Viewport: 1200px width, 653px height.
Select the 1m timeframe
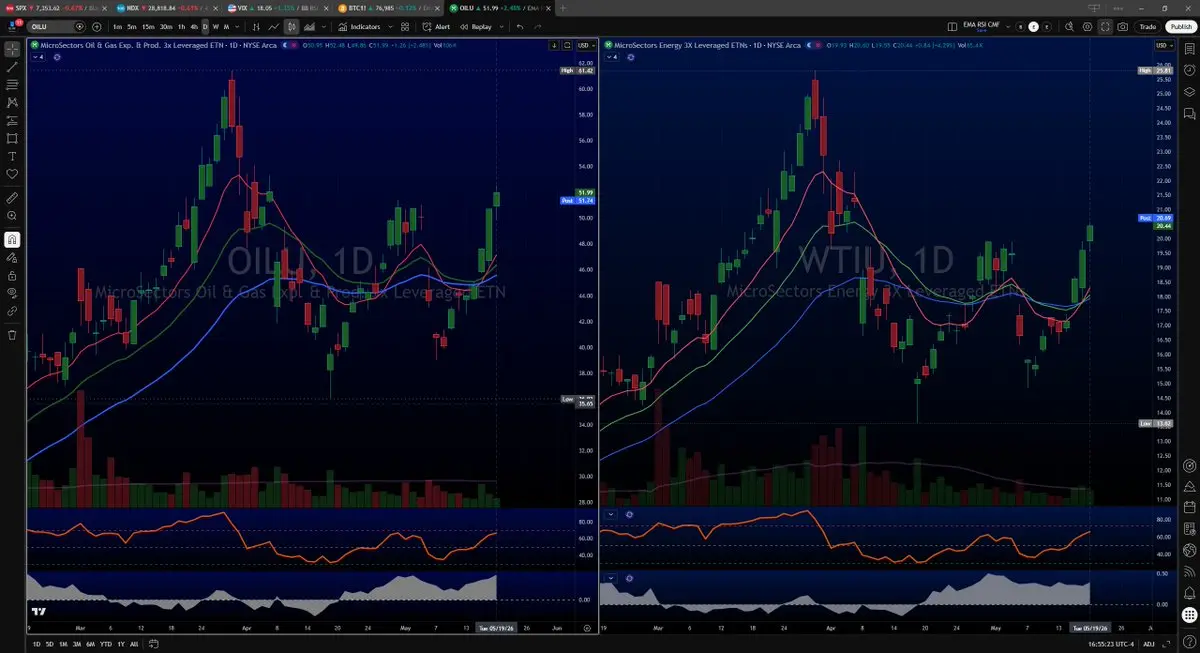click(117, 27)
